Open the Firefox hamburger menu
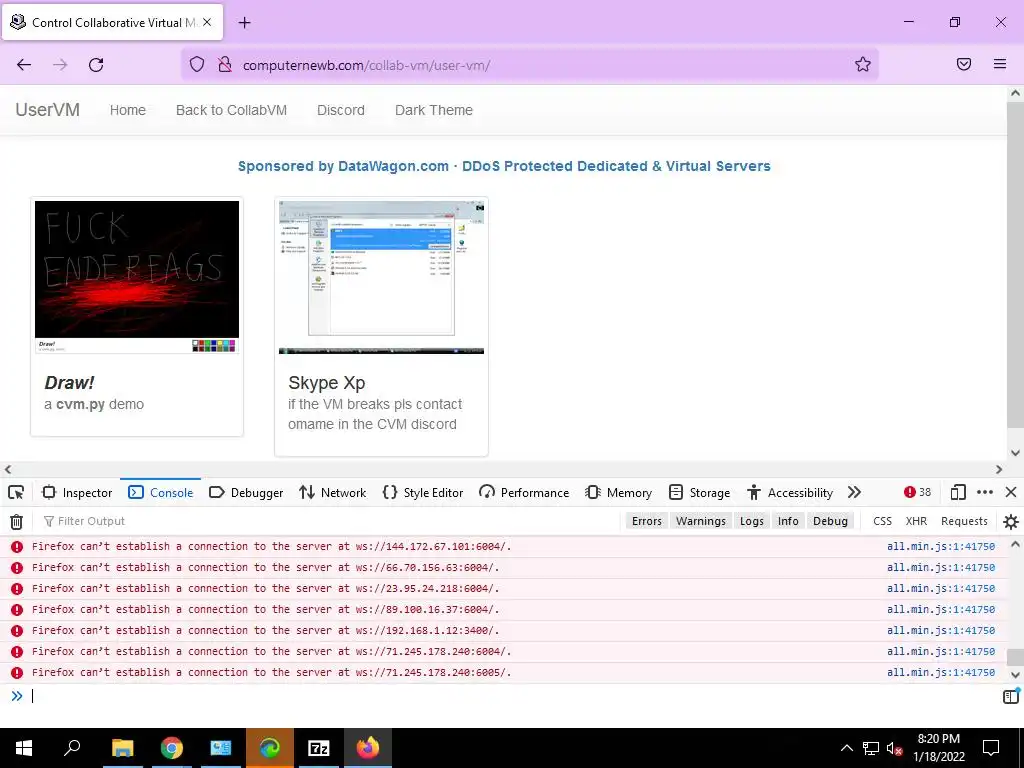1024x768 pixels. pyautogui.click(x=1000, y=64)
